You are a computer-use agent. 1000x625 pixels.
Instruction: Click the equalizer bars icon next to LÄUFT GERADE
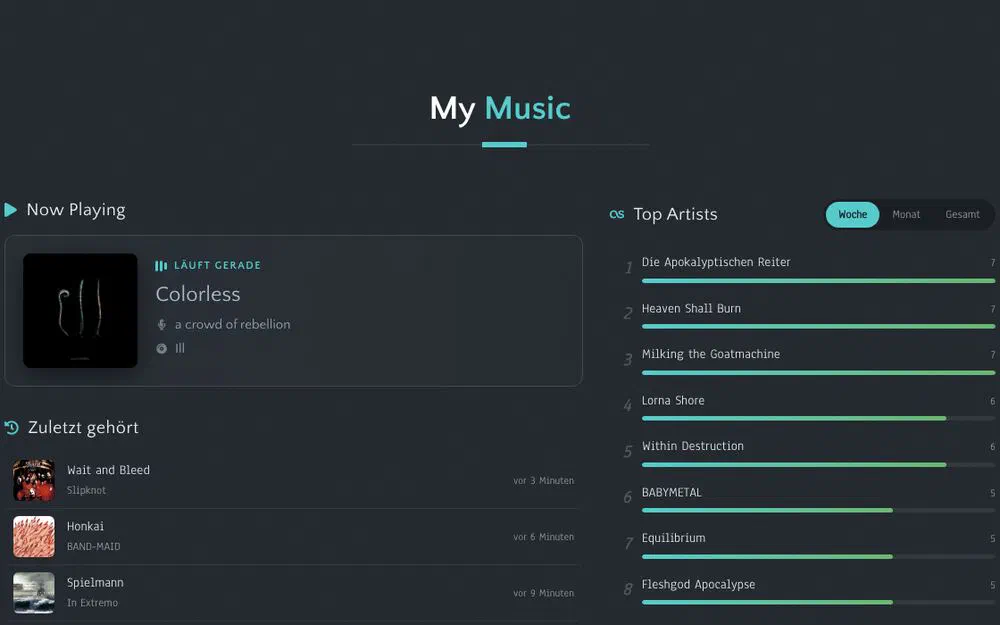click(161, 265)
